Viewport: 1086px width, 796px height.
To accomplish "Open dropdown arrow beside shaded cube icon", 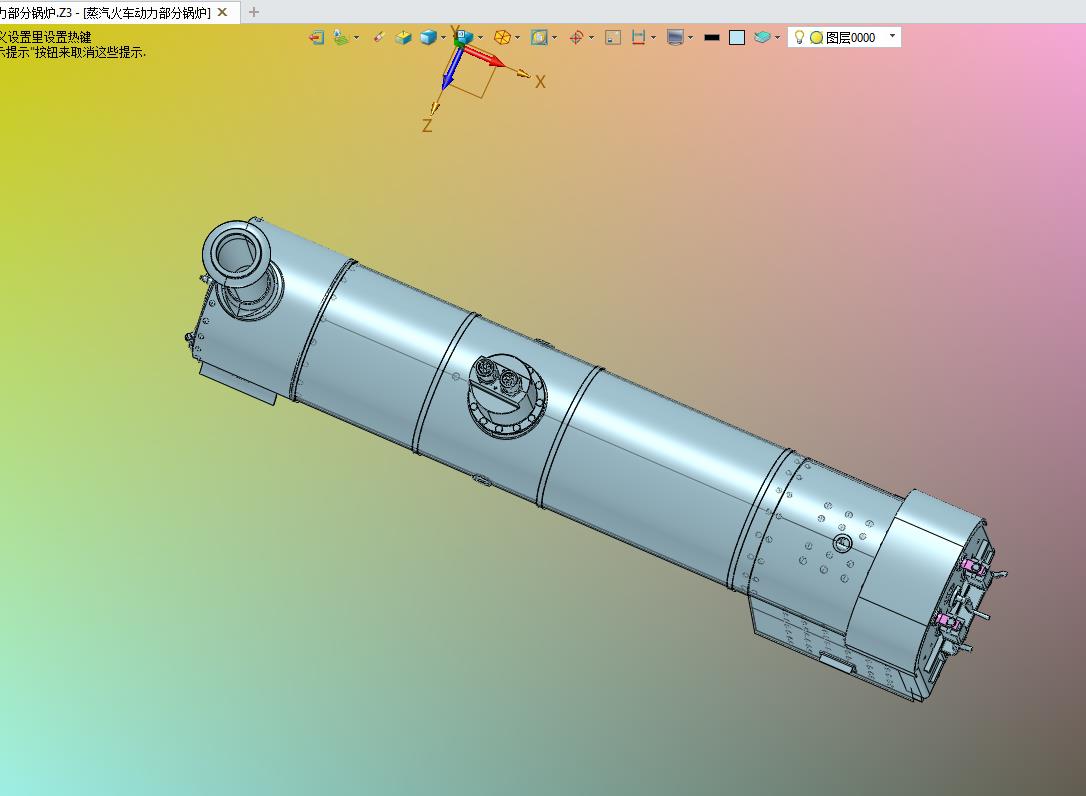I will [443, 37].
